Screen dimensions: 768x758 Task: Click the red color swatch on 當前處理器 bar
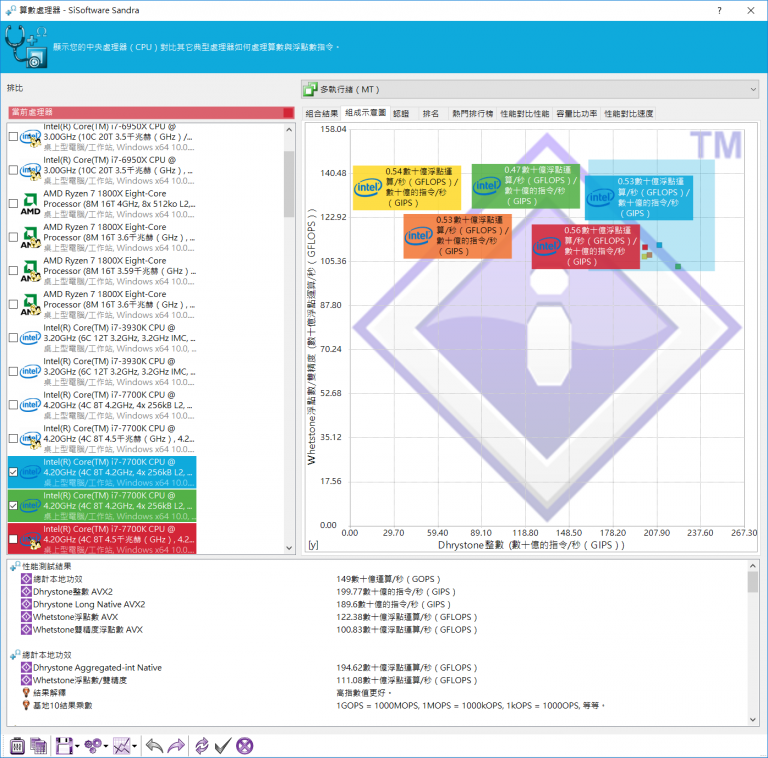[288, 112]
